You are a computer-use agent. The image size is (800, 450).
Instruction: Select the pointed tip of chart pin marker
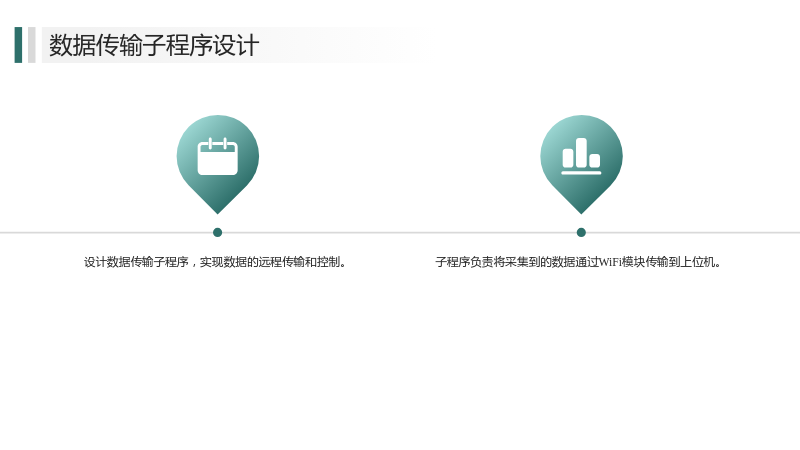581,211
